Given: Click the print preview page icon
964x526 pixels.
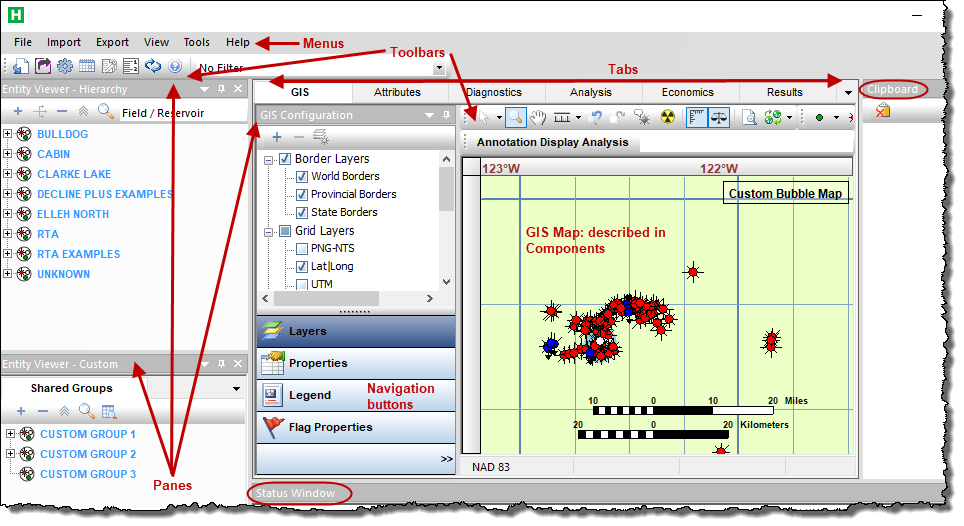Looking at the screenshot, I should coord(749,117).
